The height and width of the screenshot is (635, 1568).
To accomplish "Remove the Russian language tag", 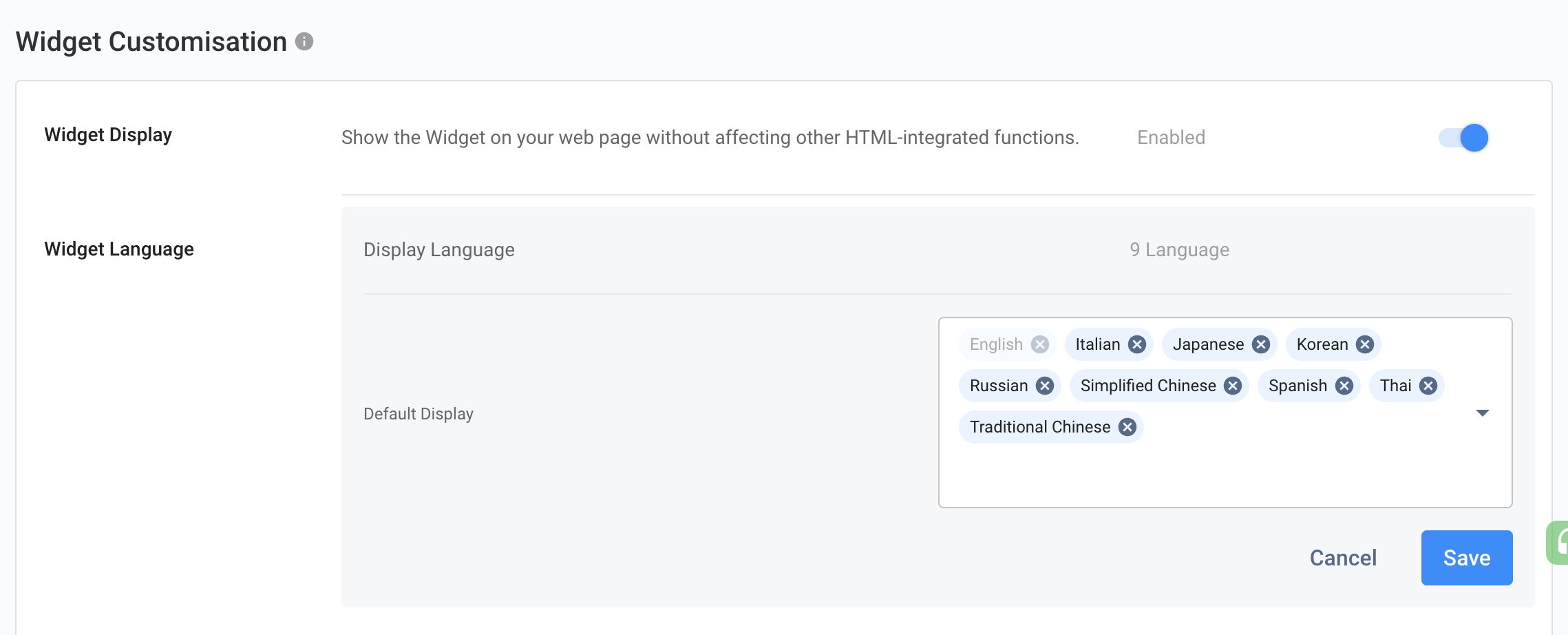I will click(1045, 386).
